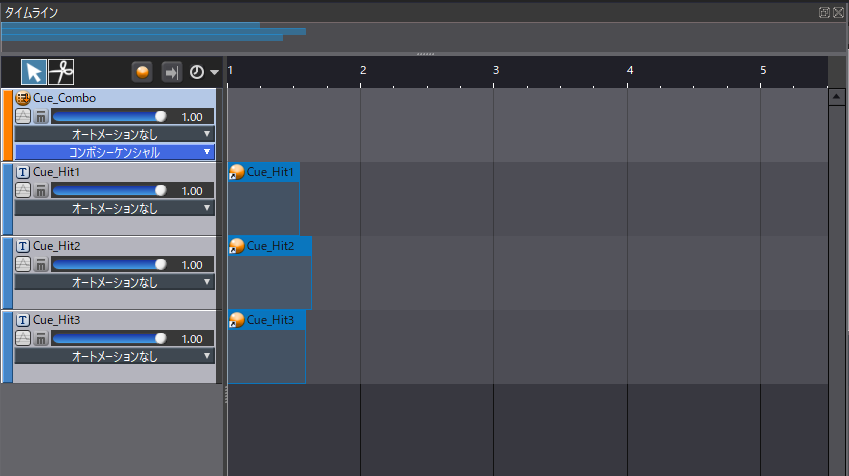Viewport: 849px width, 476px height.
Task: Select the Cue_Hit3 track name
Action: pos(56,320)
